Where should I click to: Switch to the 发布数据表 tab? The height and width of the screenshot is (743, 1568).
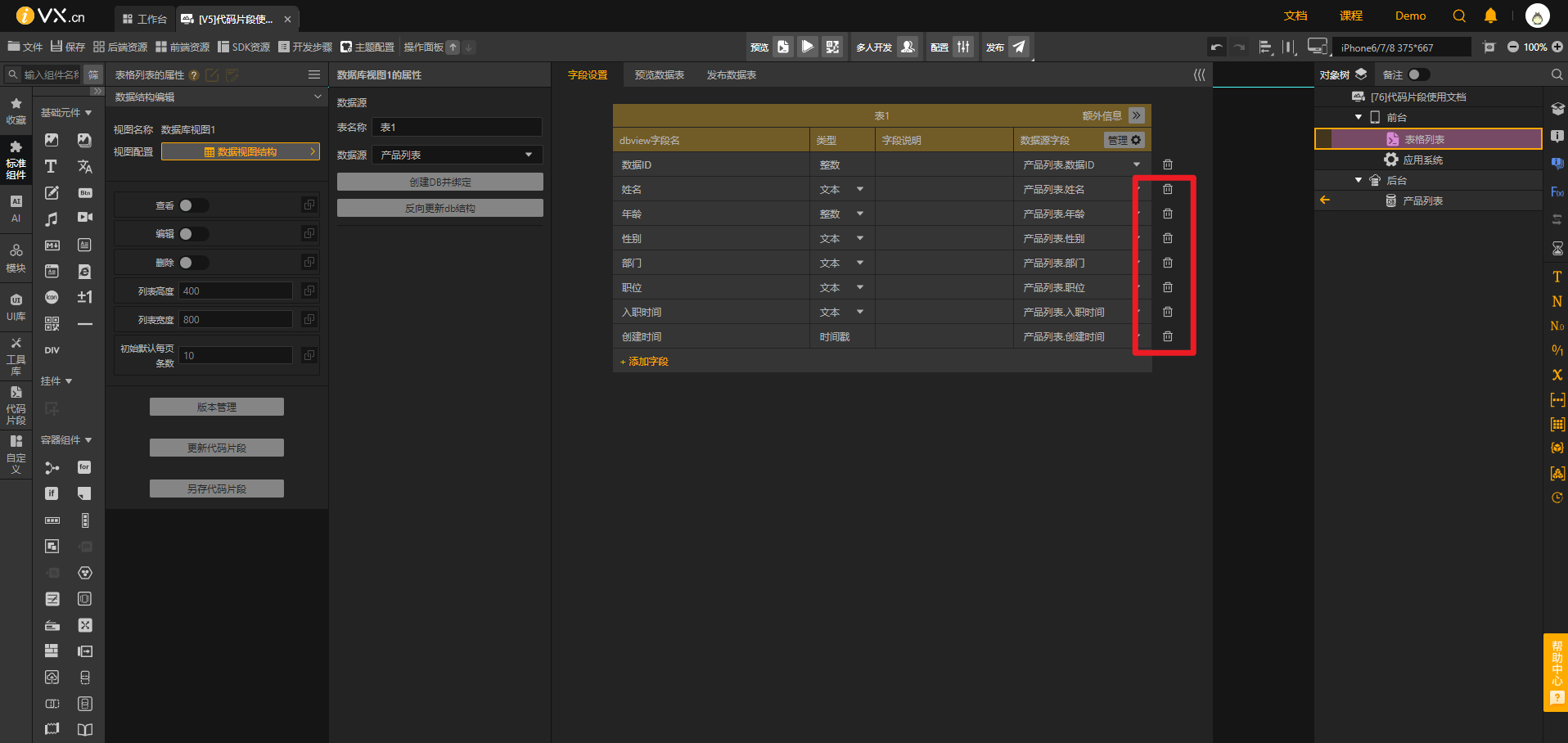click(732, 74)
